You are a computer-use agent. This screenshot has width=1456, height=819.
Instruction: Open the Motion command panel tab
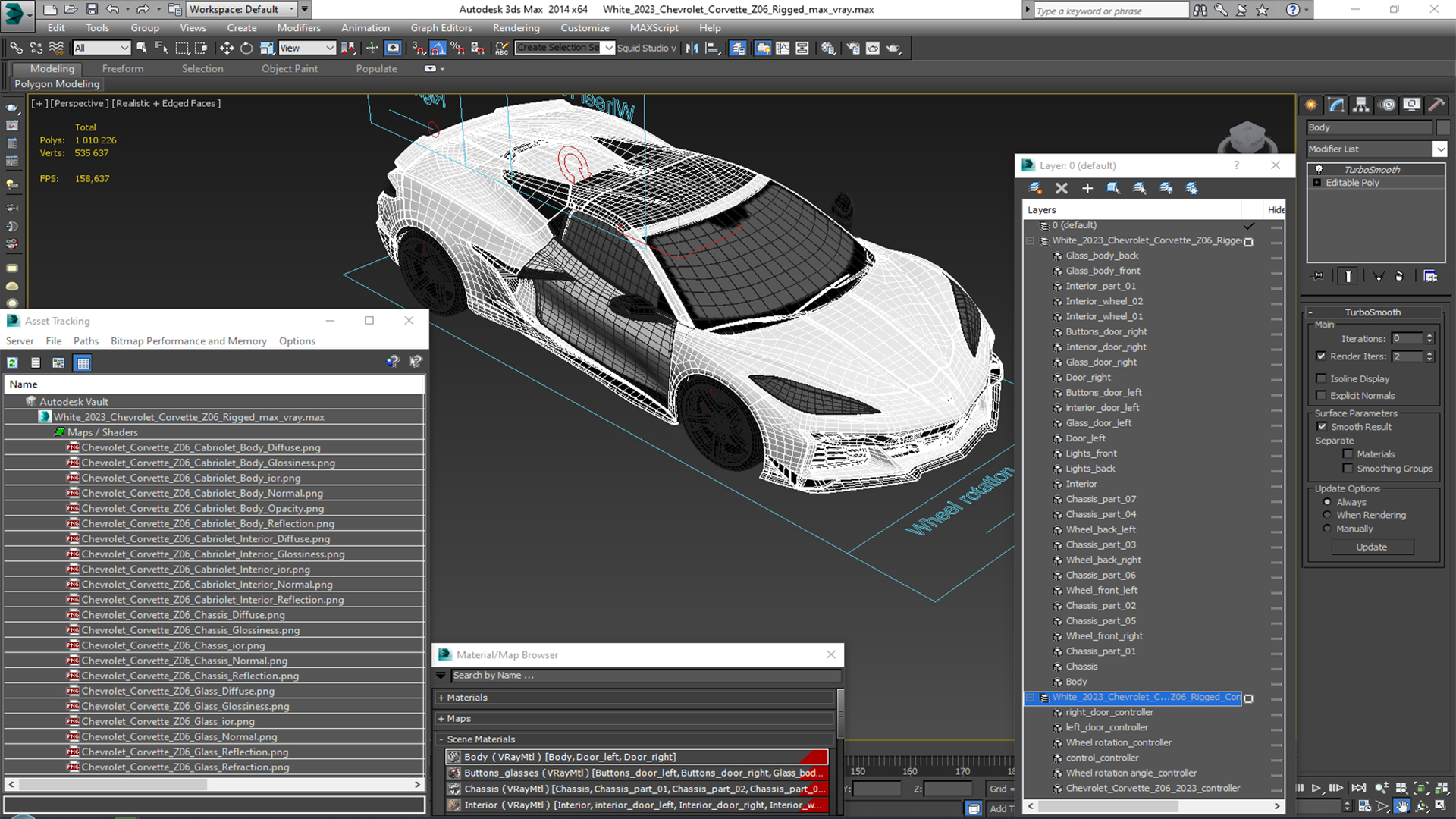point(1388,105)
